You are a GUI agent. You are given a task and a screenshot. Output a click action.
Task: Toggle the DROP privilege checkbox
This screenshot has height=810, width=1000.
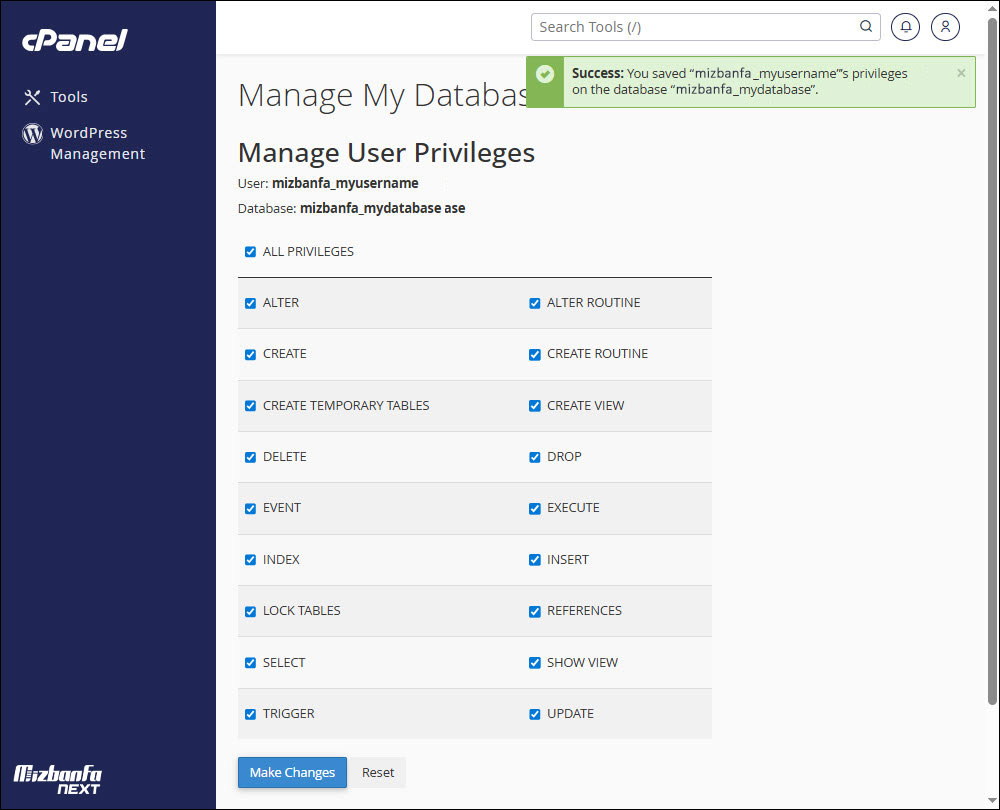[534, 457]
